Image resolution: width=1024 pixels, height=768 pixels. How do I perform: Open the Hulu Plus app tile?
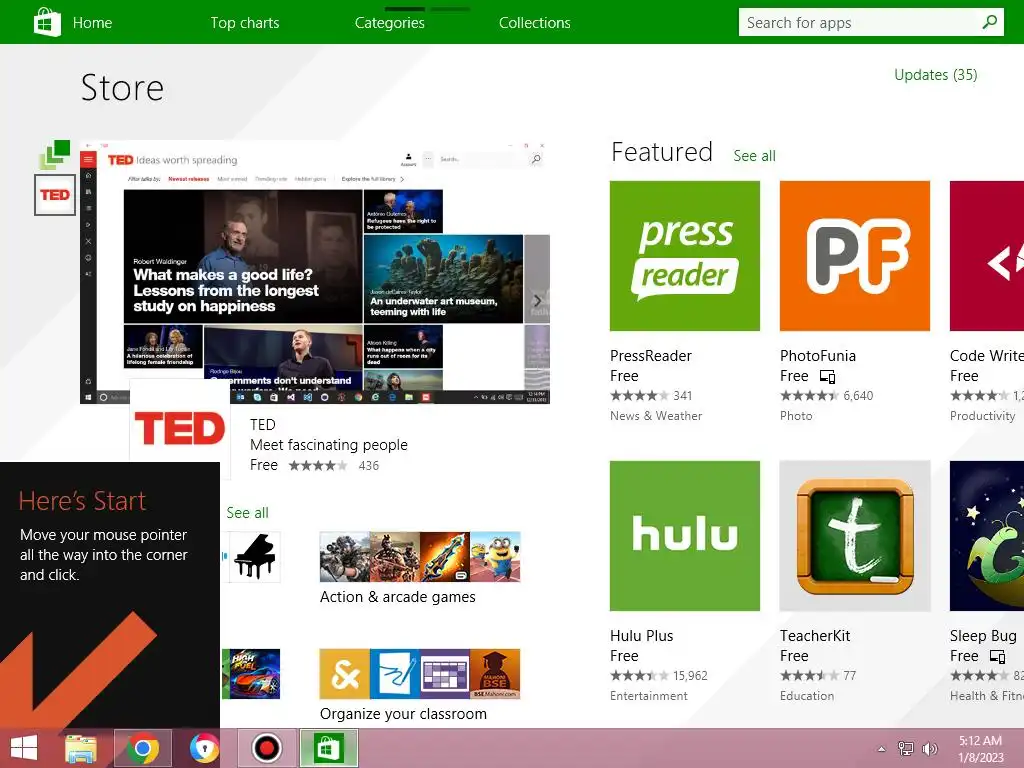[684, 536]
